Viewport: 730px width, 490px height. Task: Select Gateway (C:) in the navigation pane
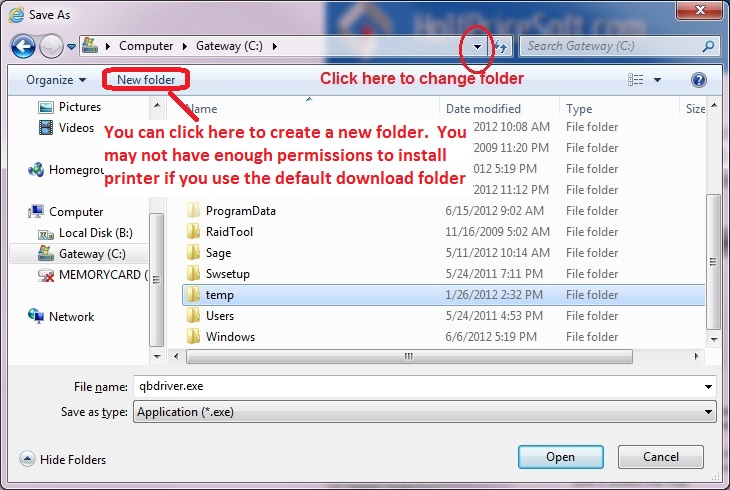(92, 254)
